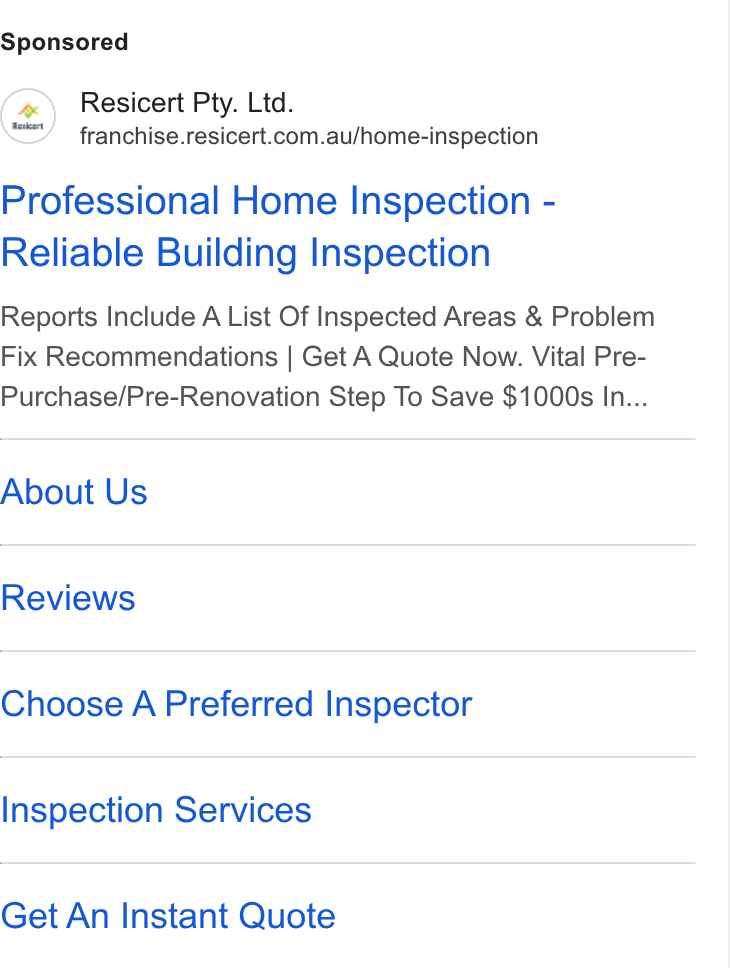Open the franchise.resicert.com.au/home-inspection URL
Screen dimensions: 730x968
(309, 136)
